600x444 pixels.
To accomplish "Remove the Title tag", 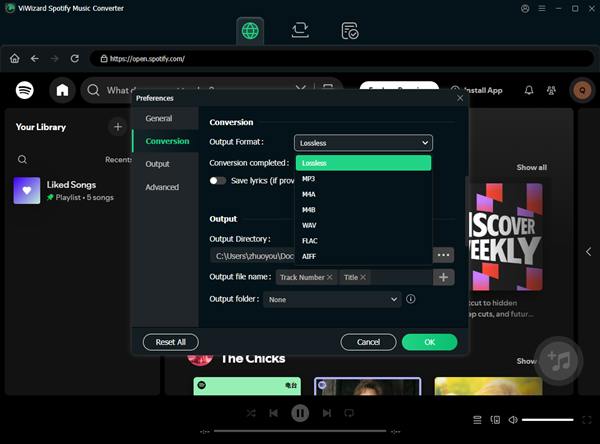I will [x=363, y=277].
